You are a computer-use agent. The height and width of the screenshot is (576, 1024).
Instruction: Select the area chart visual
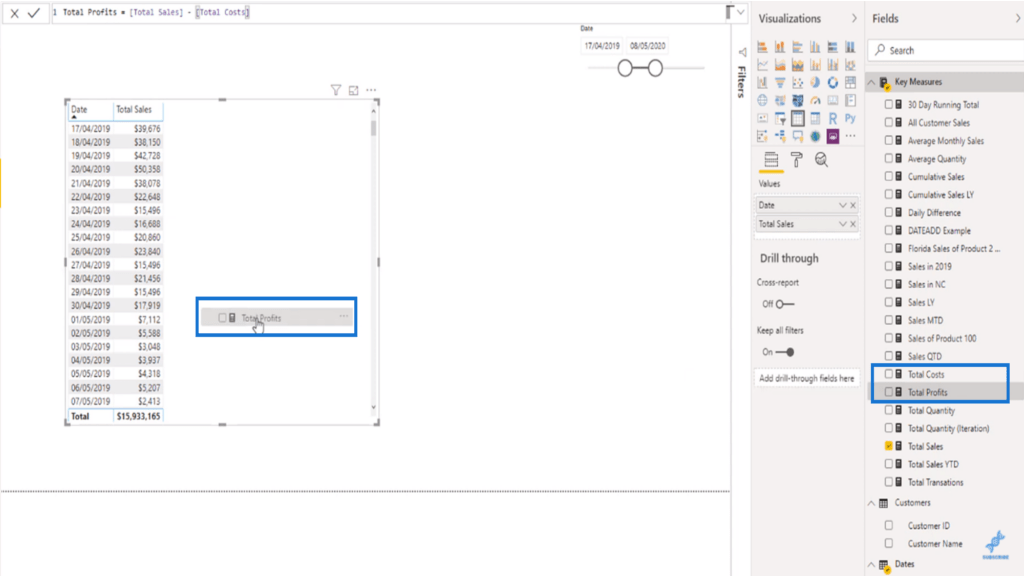pos(780,65)
